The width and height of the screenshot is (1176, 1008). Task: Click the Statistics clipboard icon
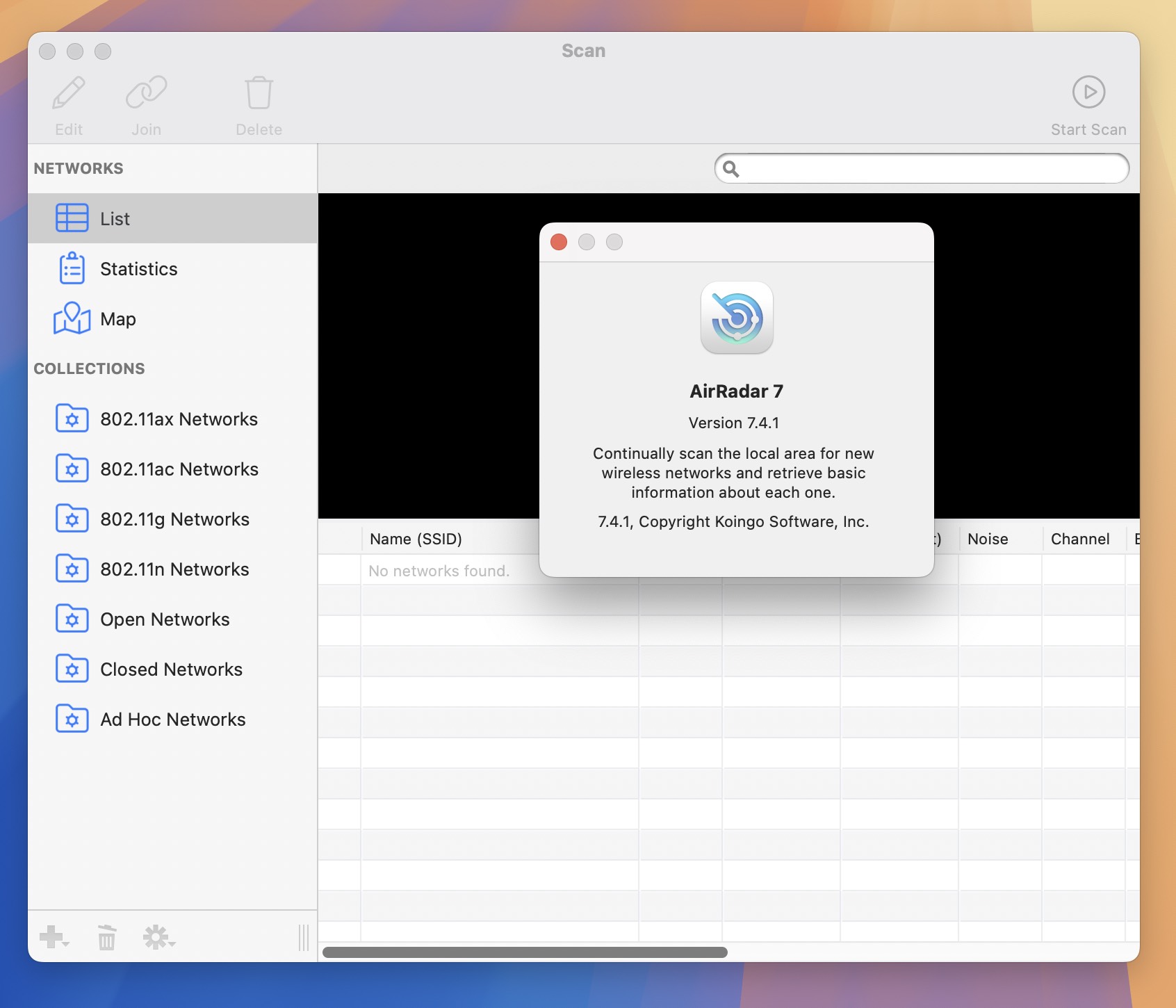(72, 268)
